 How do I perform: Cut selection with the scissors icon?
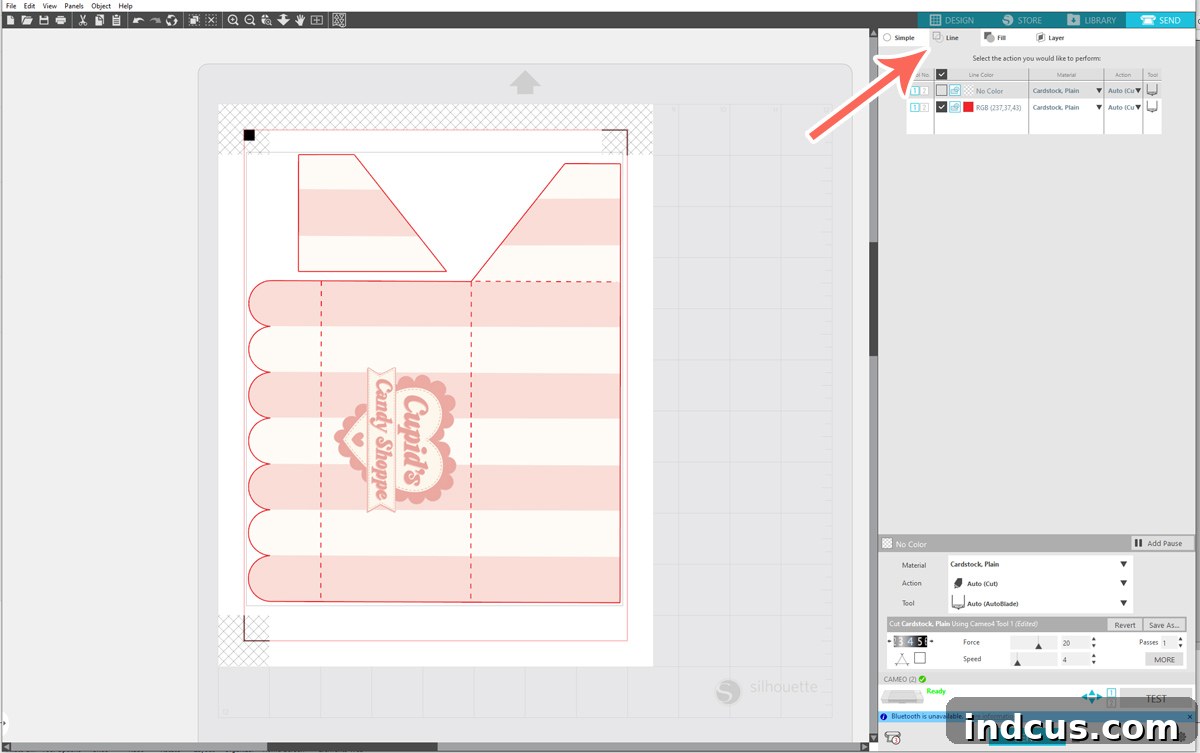click(82, 20)
